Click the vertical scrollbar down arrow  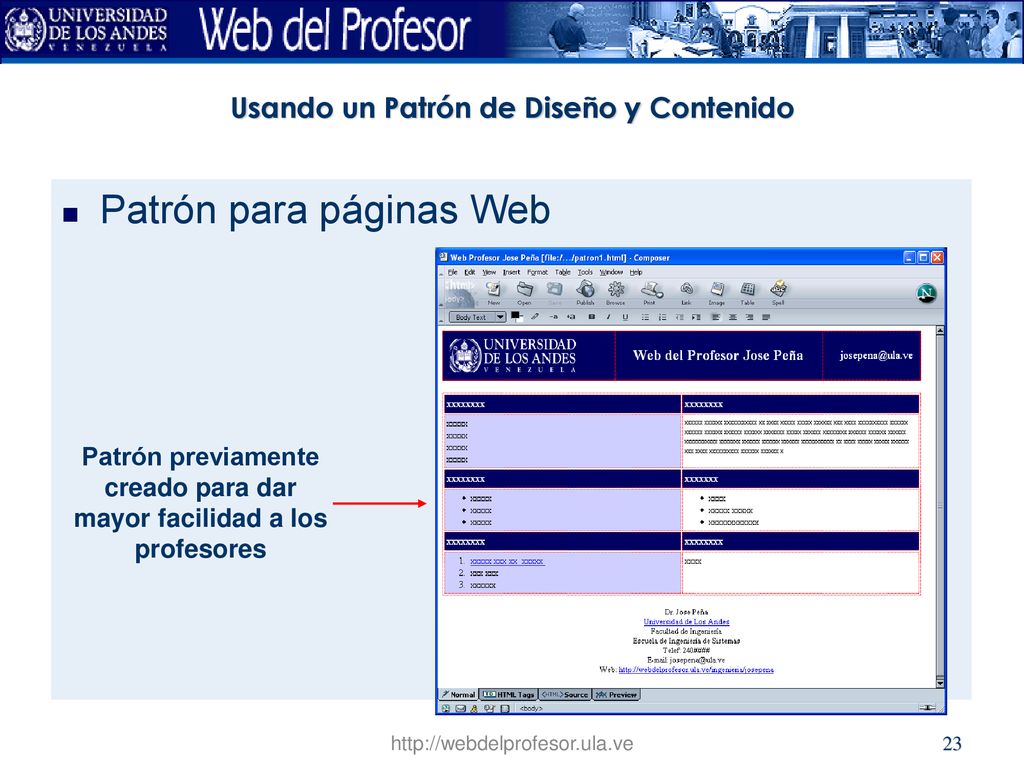coord(940,683)
